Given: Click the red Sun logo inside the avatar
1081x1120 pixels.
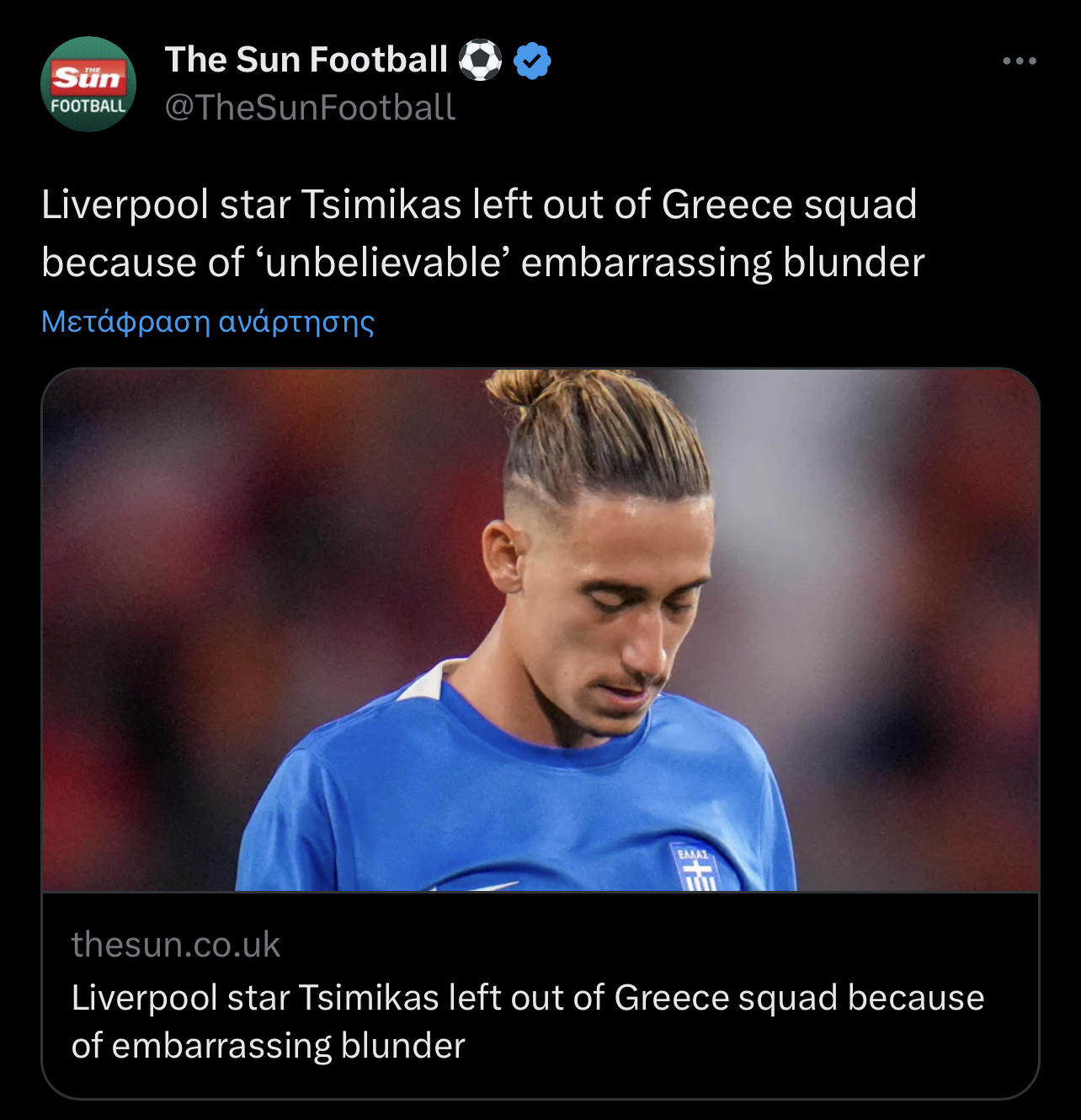Looking at the screenshot, I should (88, 77).
